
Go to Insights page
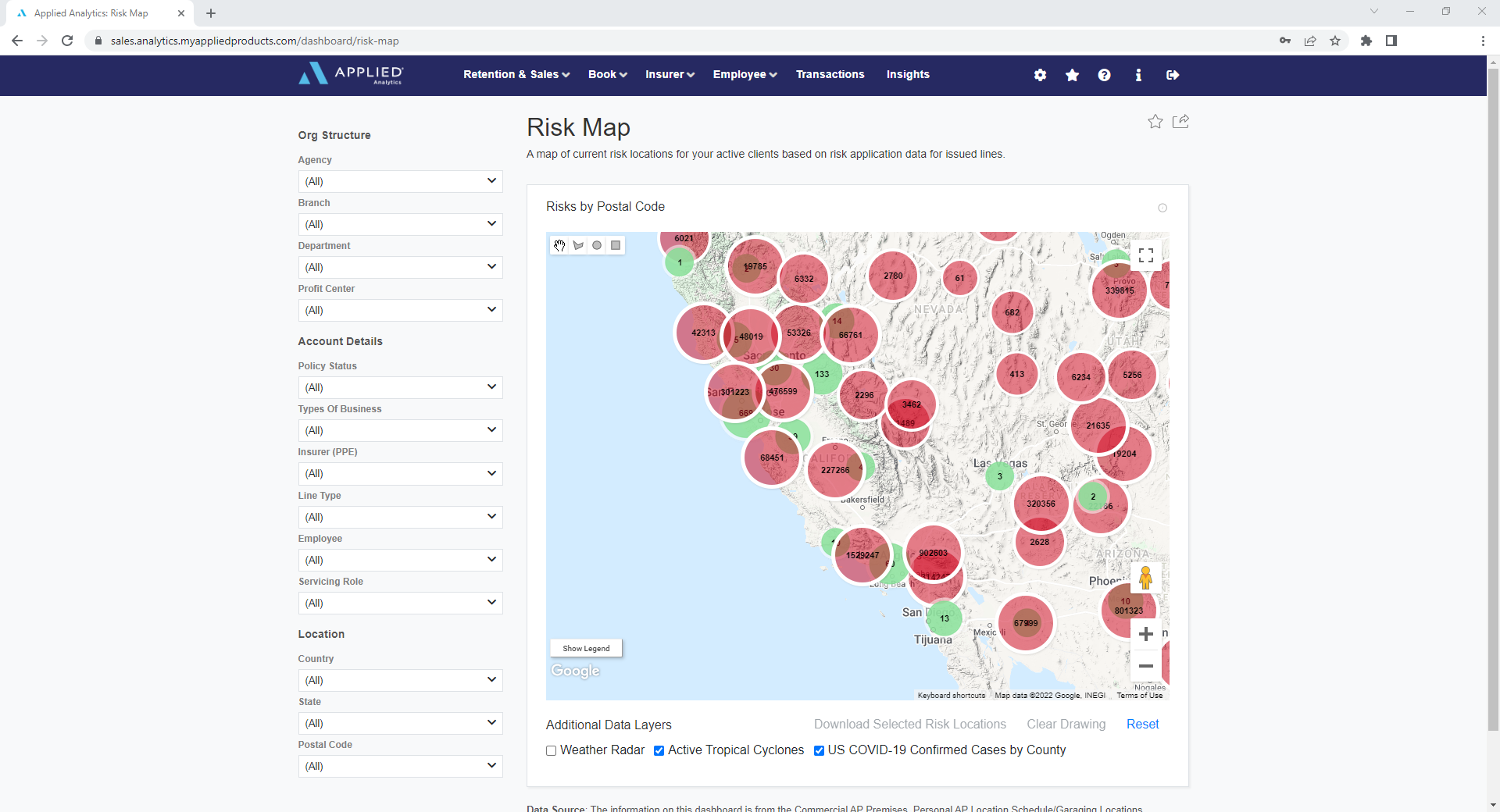point(908,74)
